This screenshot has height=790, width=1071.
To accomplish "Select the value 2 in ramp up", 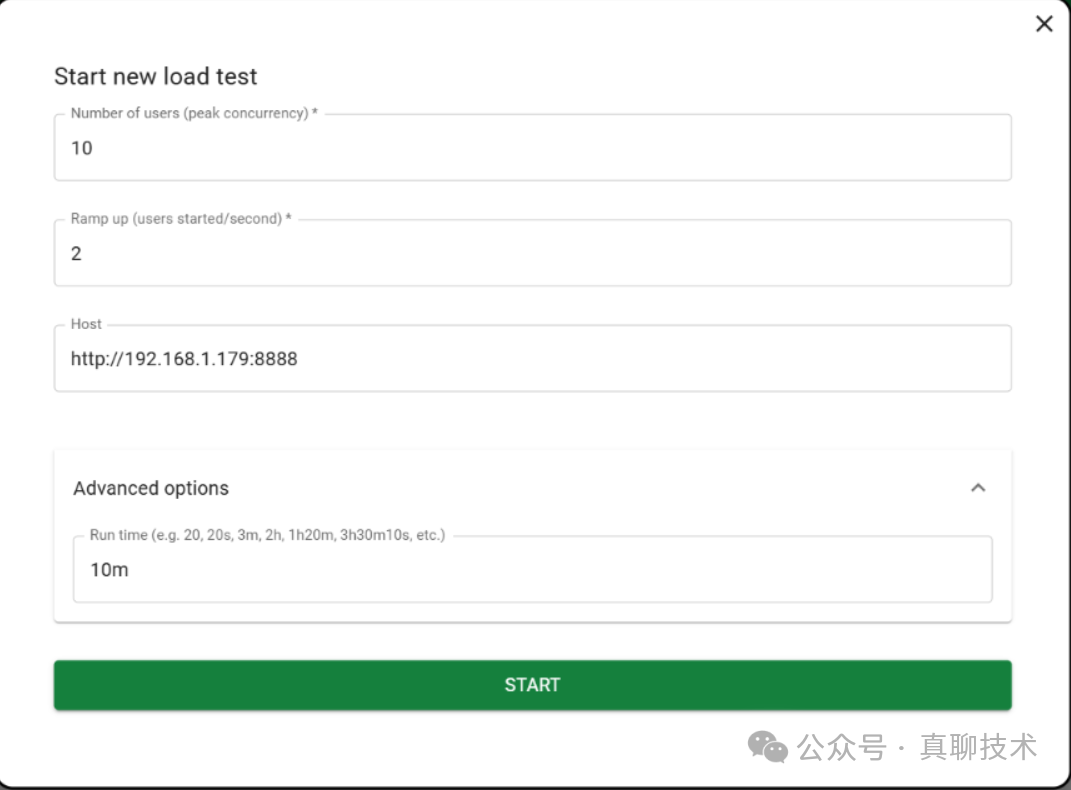I will point(77,253).
